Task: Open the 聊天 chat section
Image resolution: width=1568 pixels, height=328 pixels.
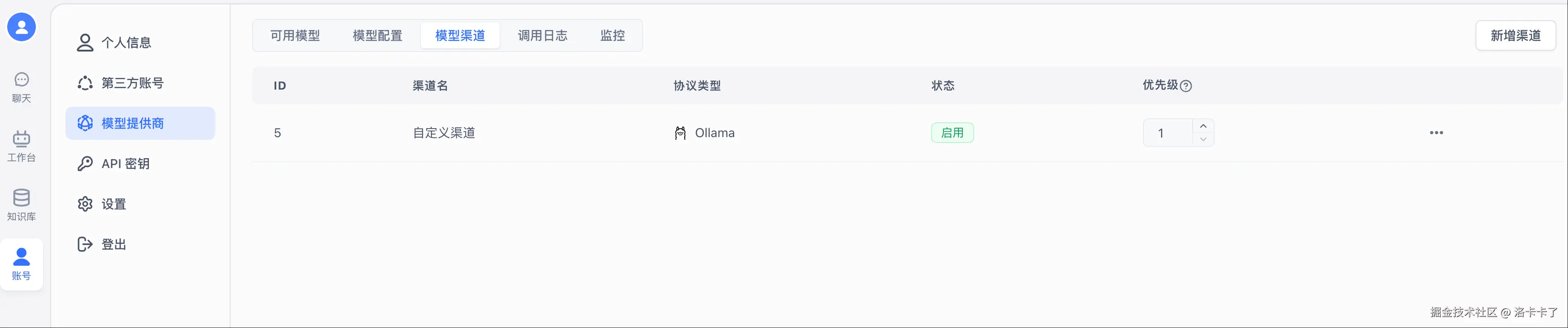Action: pos(22,87)
